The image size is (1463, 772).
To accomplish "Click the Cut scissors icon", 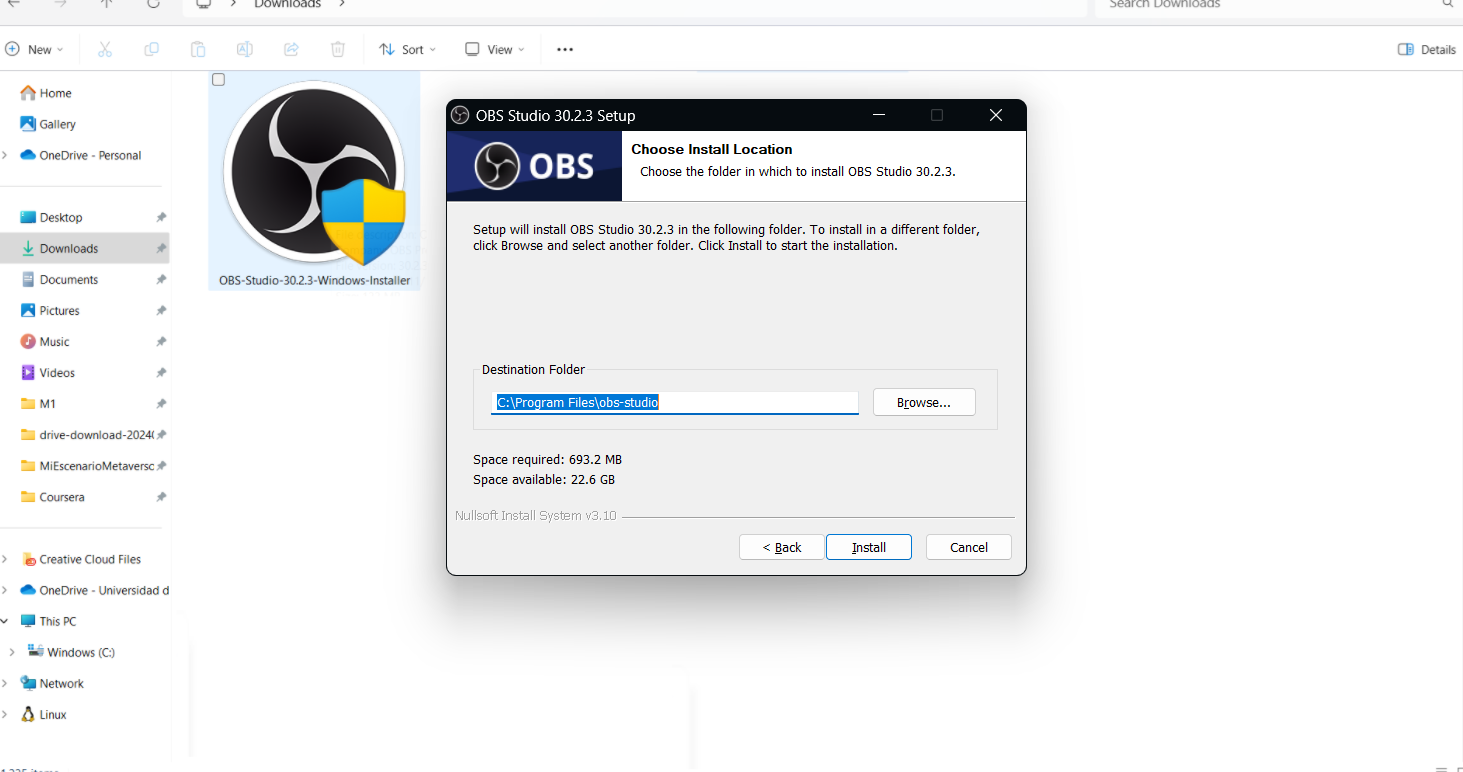I will click(x=104, y=49).
